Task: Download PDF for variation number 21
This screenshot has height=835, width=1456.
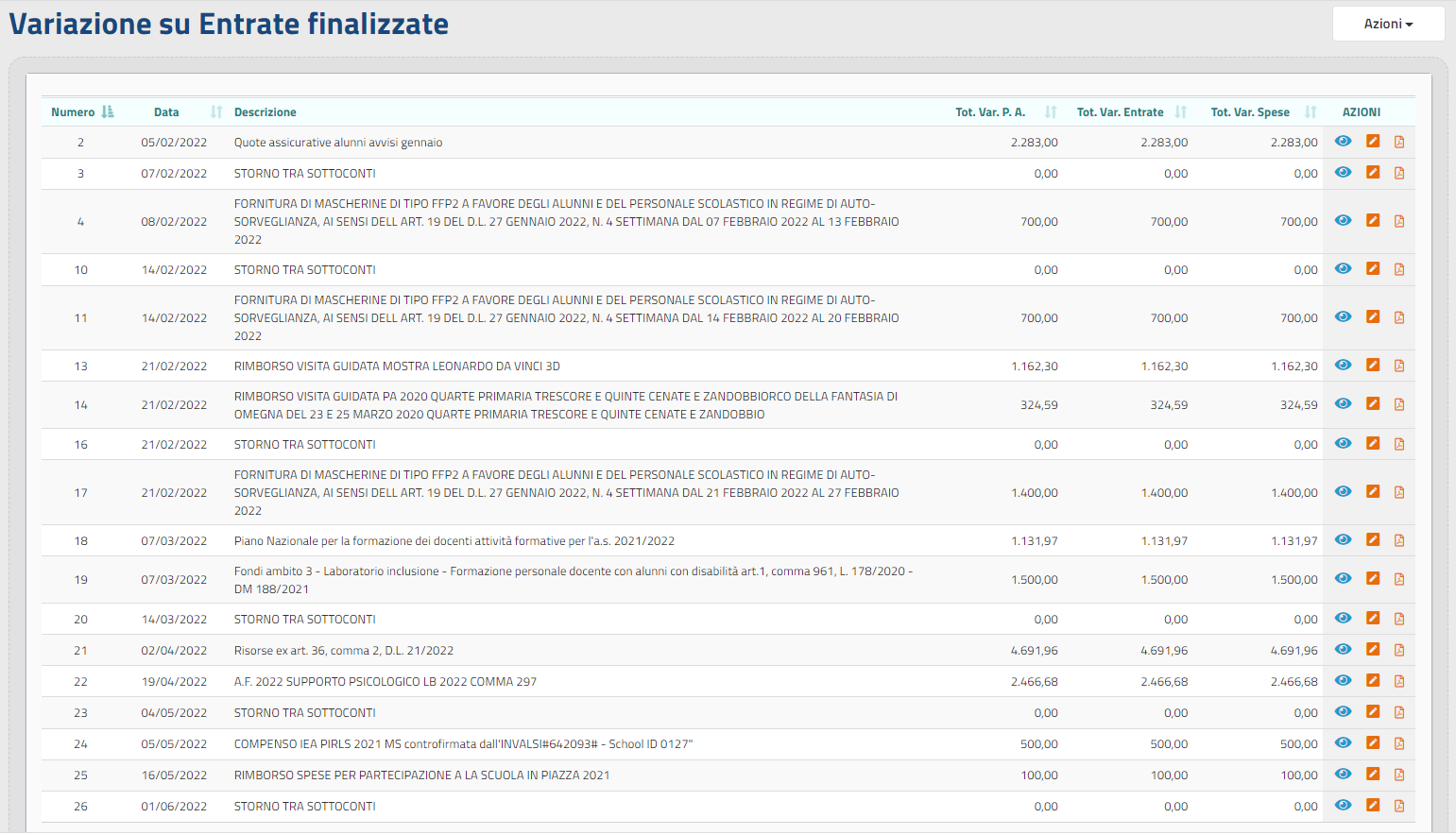Action: pos(1399,650)
